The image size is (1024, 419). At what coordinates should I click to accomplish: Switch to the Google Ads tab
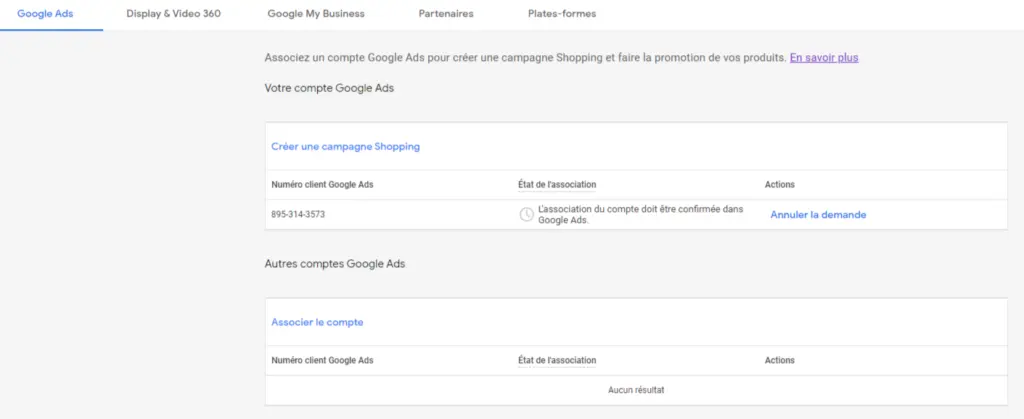coord(45,14)
